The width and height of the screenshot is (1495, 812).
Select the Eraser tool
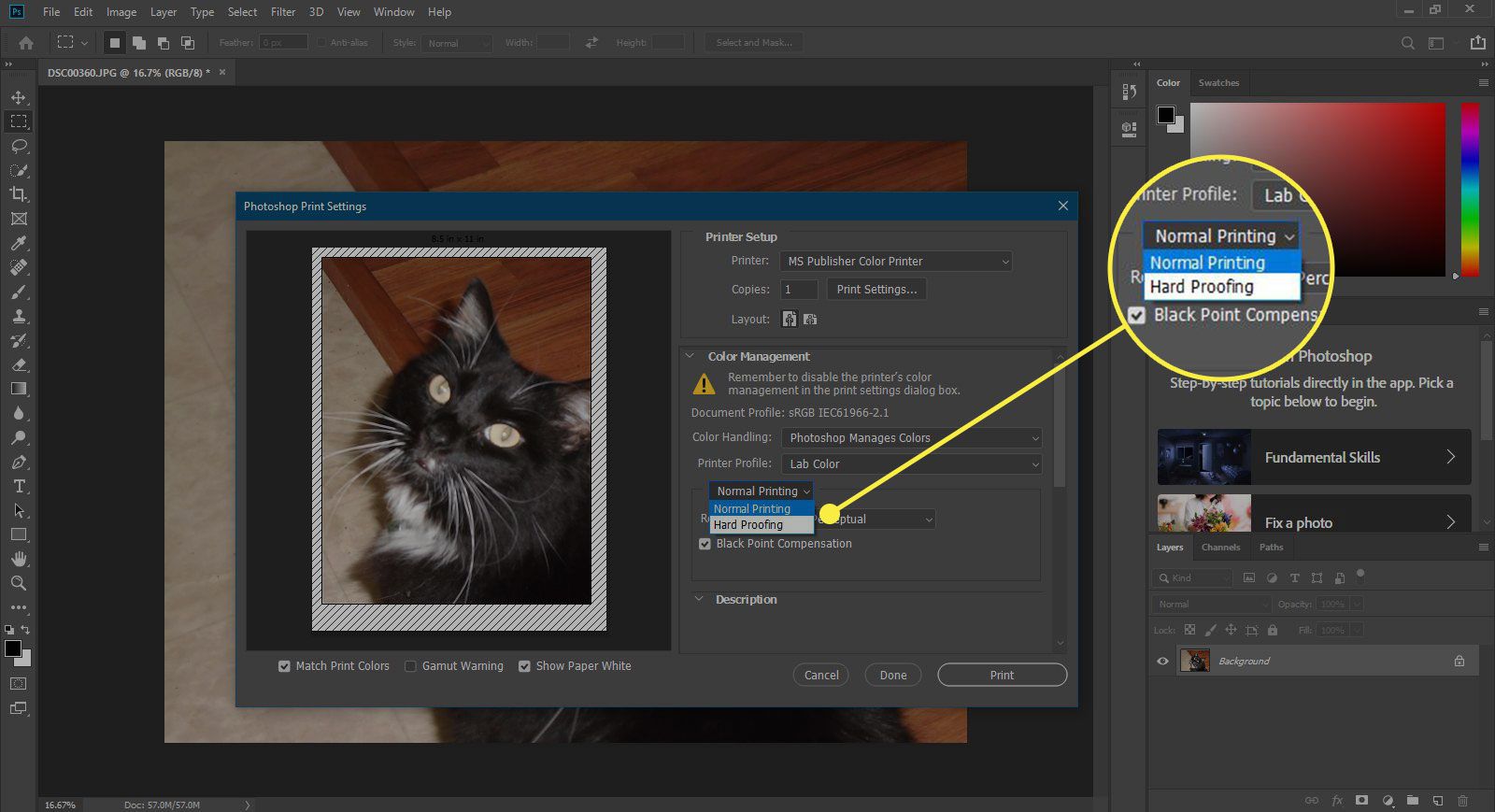[18, 364]
